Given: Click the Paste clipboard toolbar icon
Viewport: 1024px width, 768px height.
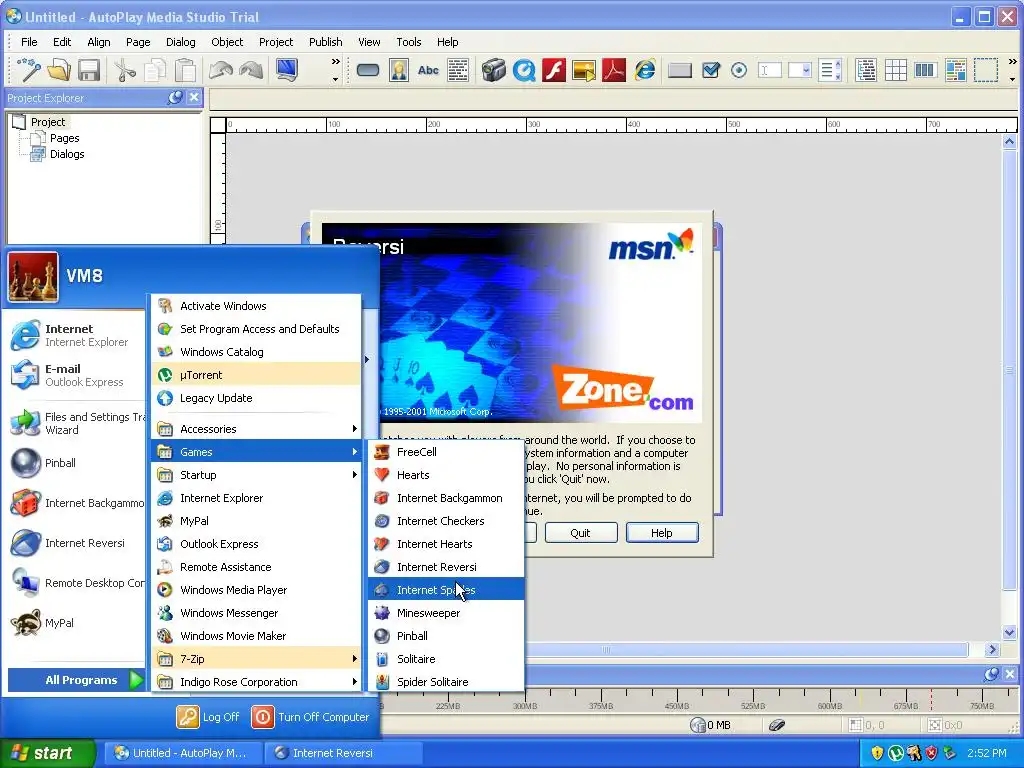Looking at the screenshot, I should click(x=185, y=70).
